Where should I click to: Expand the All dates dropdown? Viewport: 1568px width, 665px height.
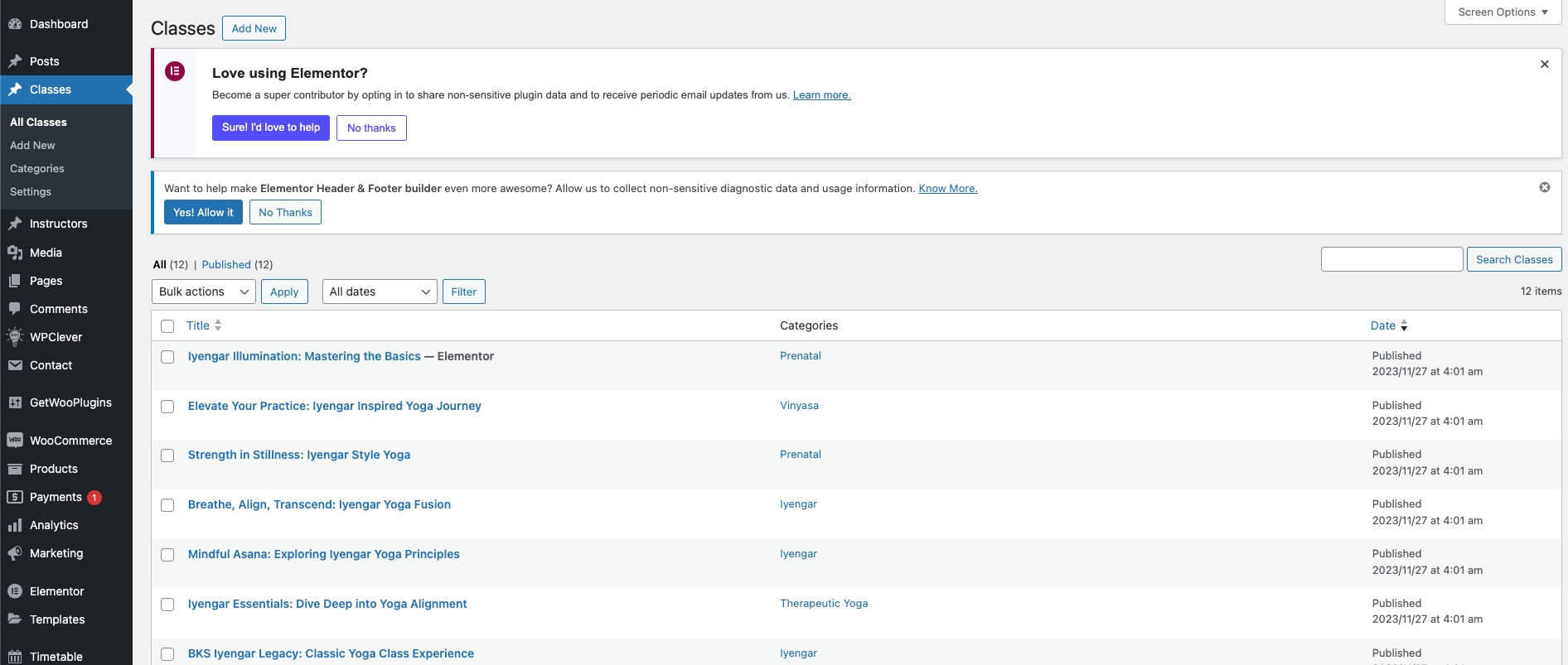379,292
